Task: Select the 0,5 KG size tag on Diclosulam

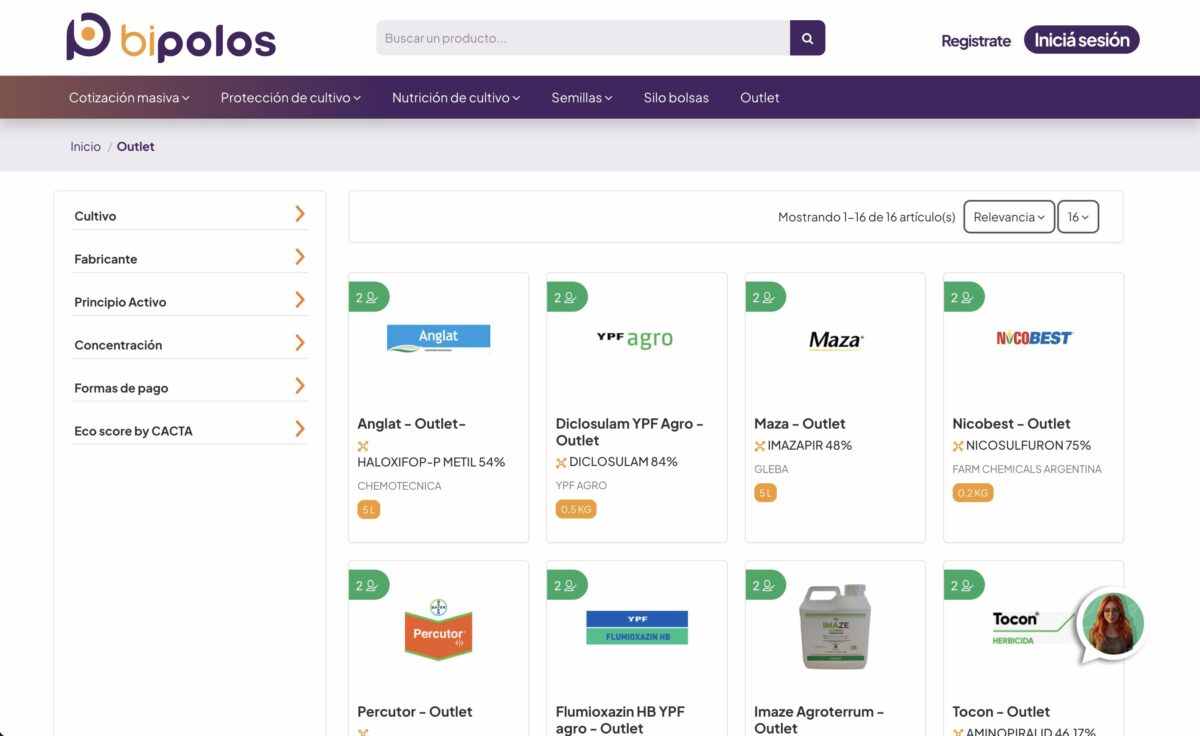Action: [x=576, y=509]
